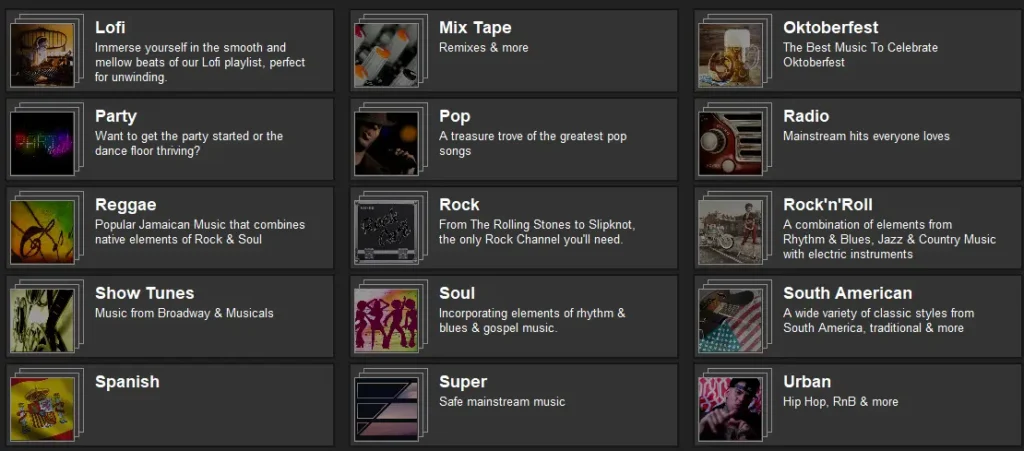Screen dimensions: 1024x451
Task: Select the Super channel title
Action: click(462, 382)
